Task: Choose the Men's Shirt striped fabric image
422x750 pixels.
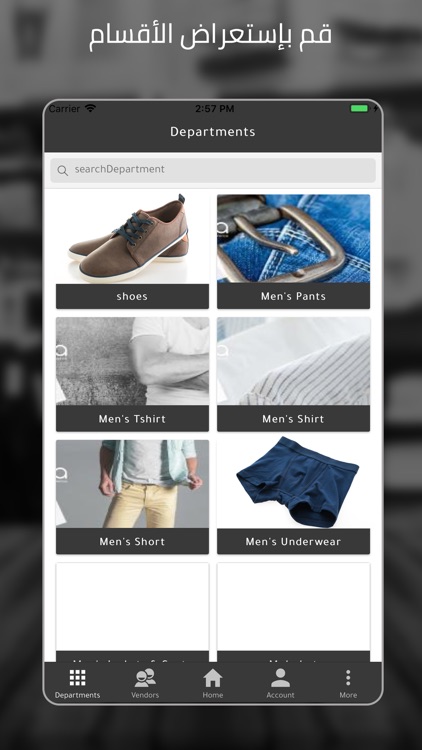Action: (x=293, y=361)
